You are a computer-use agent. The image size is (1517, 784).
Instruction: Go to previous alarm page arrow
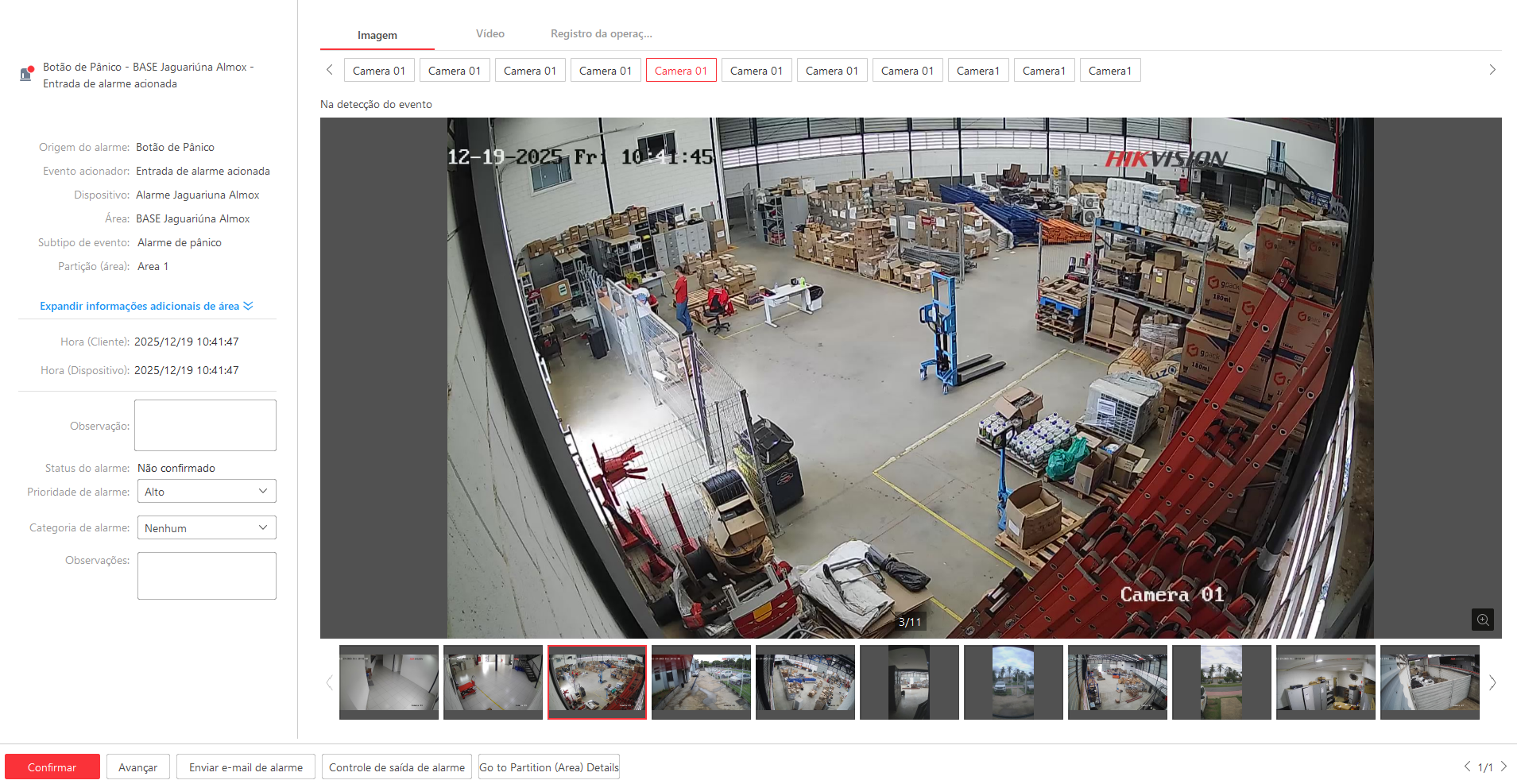[x=1467, y=767]
